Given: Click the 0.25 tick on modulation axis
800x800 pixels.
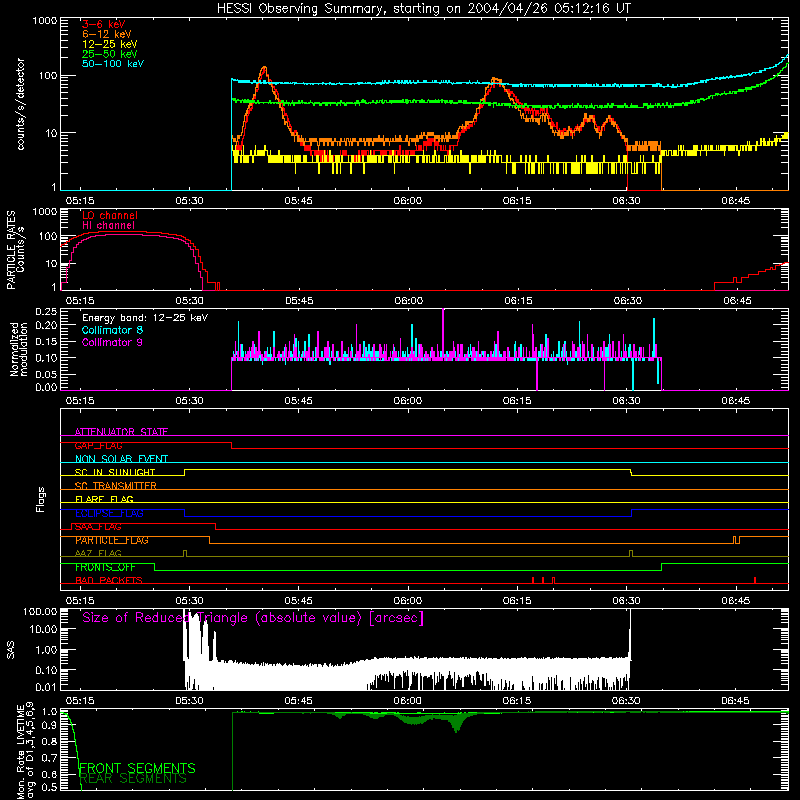Looking at the screenshot, I should 46,312.
